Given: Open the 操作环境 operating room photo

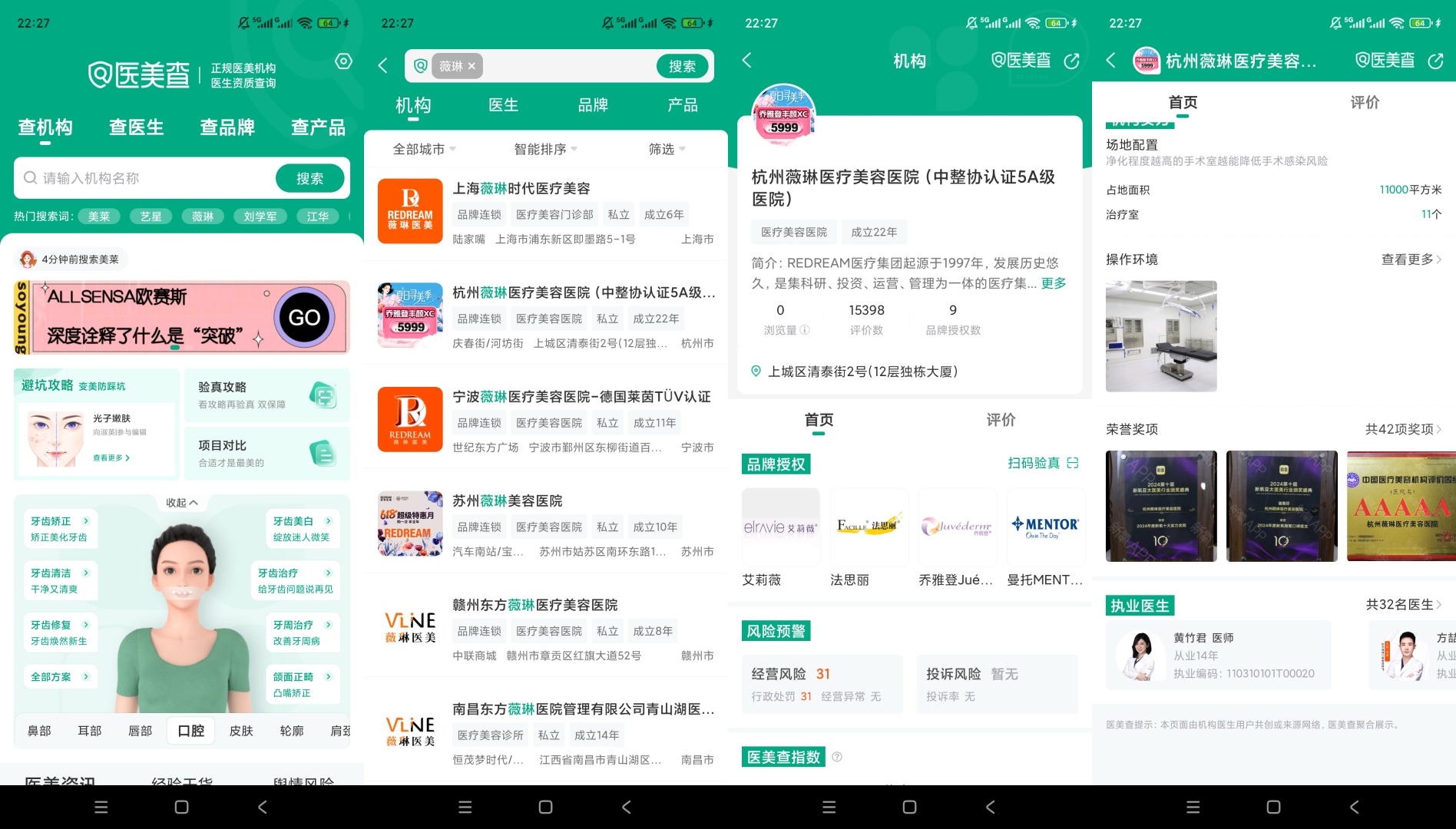Looking at the screenshot, I should point(1161,336).
